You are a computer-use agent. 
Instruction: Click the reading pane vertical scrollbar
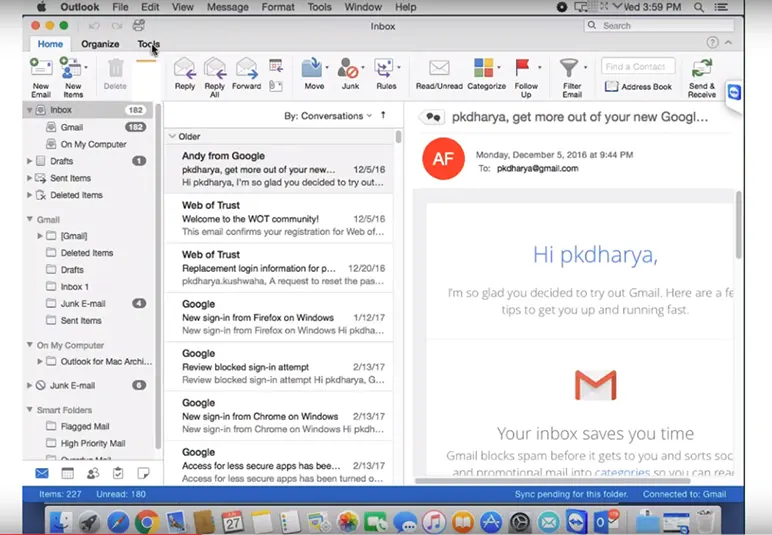(x=738, y=225)
